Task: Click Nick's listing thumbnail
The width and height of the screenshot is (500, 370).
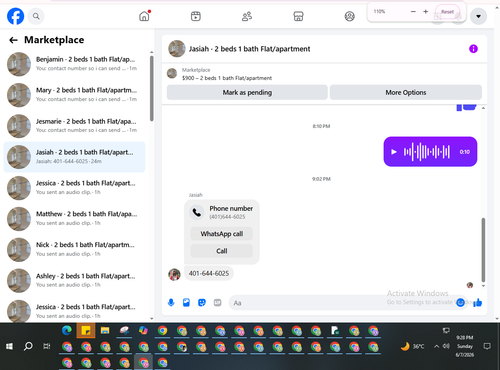Action: (19, 250)
